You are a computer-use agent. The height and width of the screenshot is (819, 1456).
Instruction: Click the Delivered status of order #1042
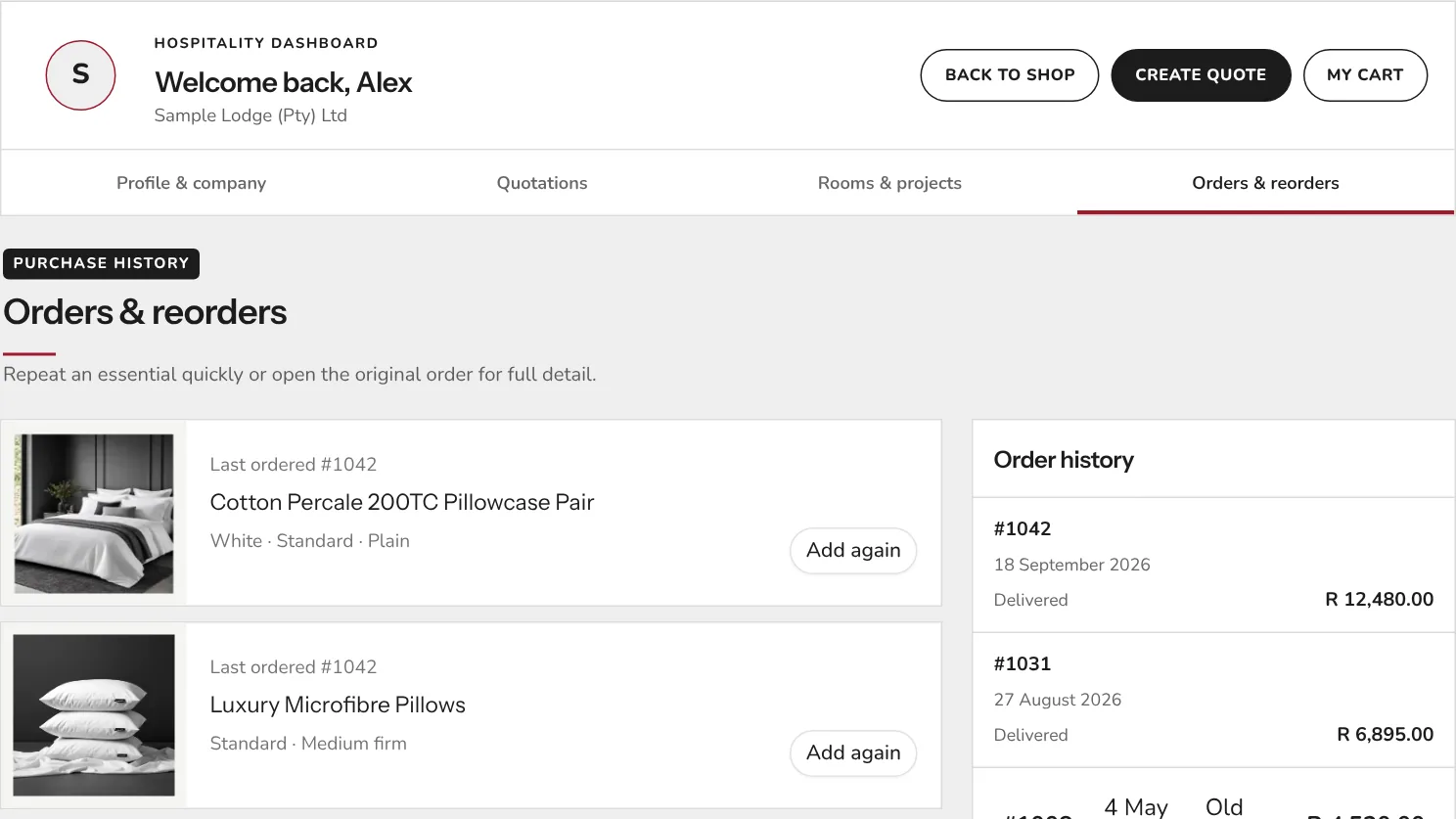(1030, 600)
